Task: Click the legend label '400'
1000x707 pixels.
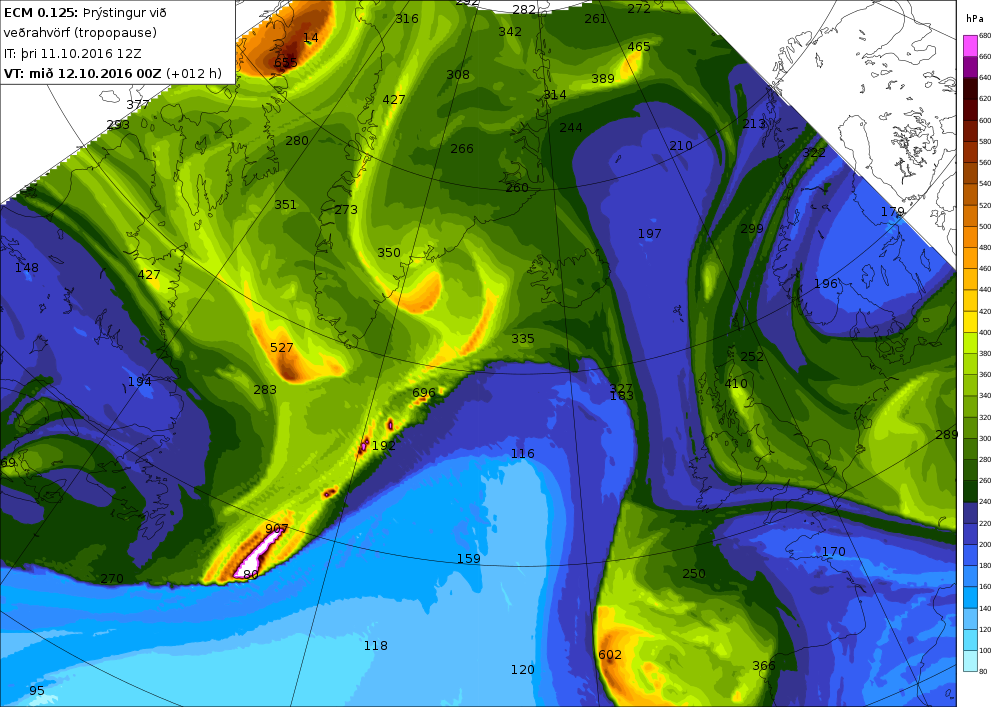Action: click(985, 333)
